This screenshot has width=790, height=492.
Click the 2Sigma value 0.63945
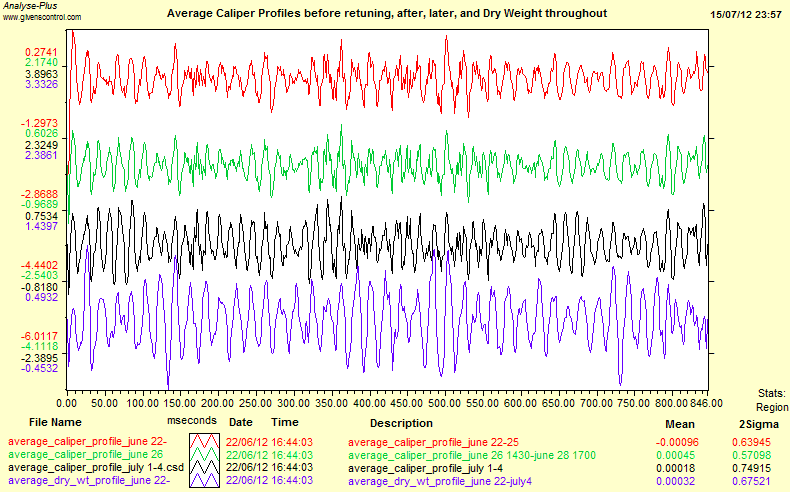pos(751,443)
